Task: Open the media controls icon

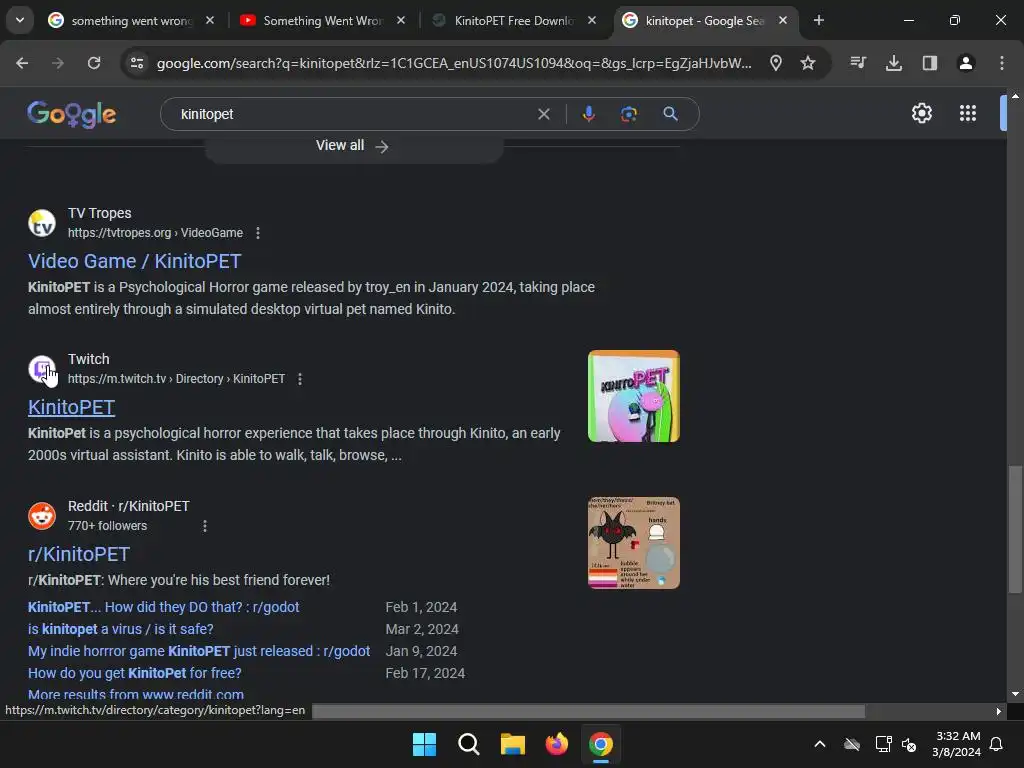Action: 858,63
